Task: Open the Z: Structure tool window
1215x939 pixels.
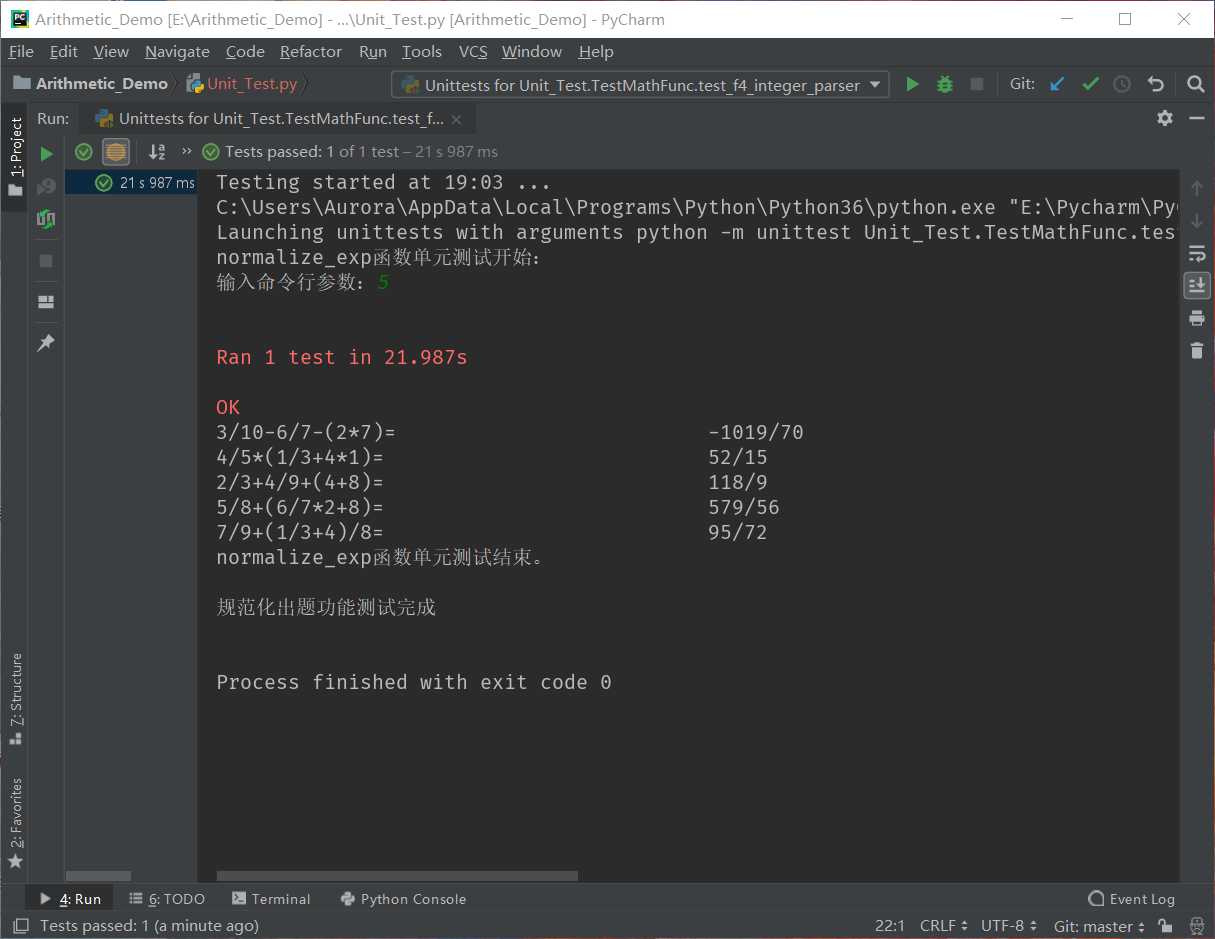Action: 16,700
